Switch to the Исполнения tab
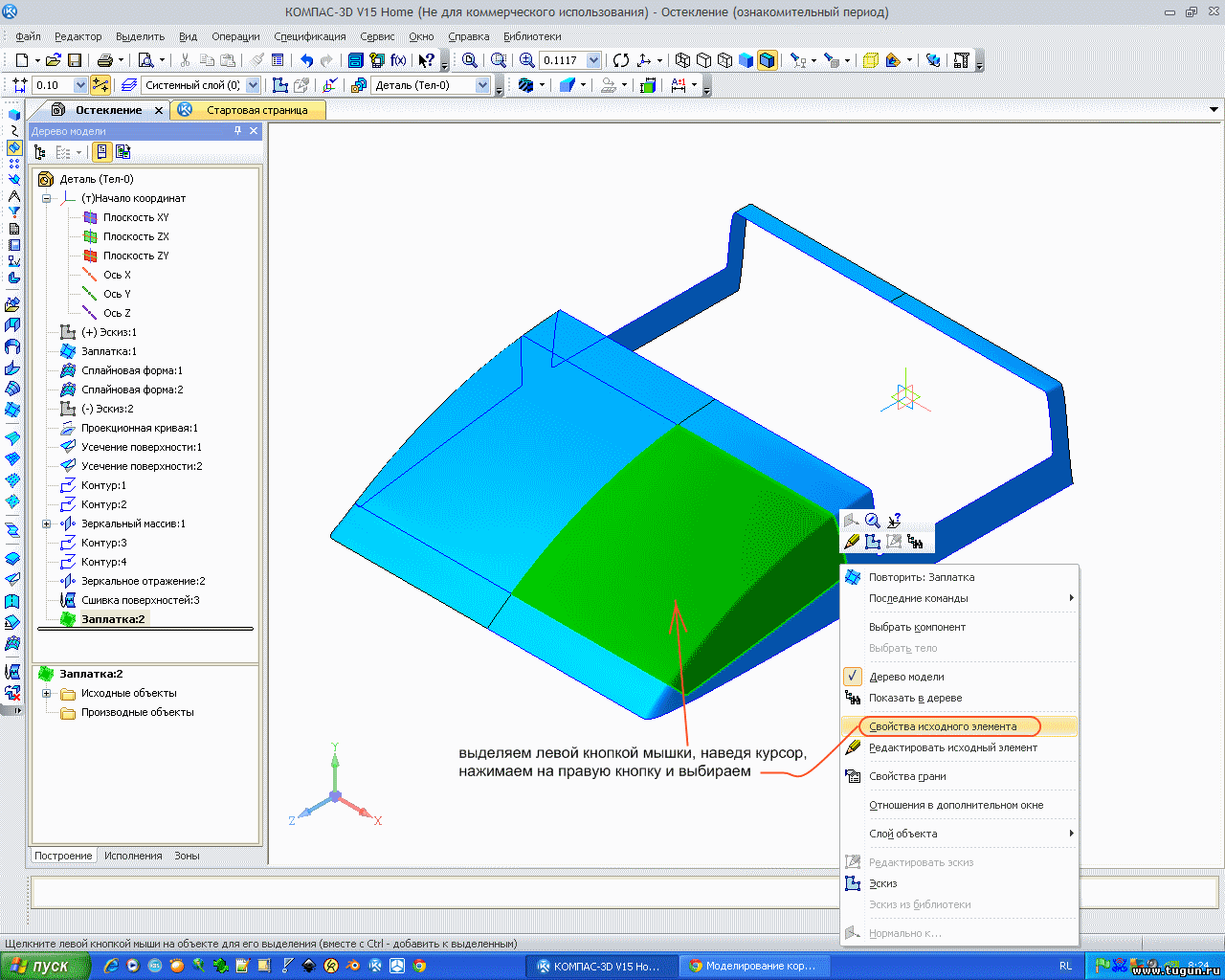The height and width of the screenshot is (980, 1225). click(133, 856)
